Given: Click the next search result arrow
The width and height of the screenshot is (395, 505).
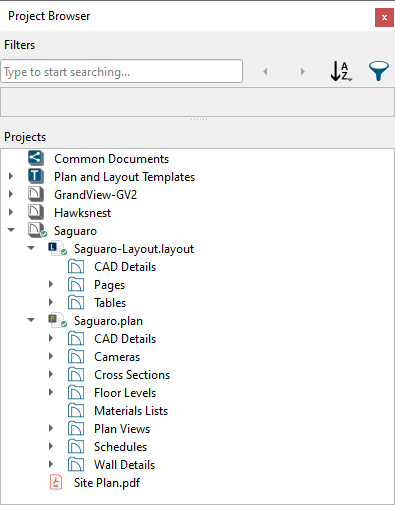Looking at the screenshot, I should (x=302, y=71).
